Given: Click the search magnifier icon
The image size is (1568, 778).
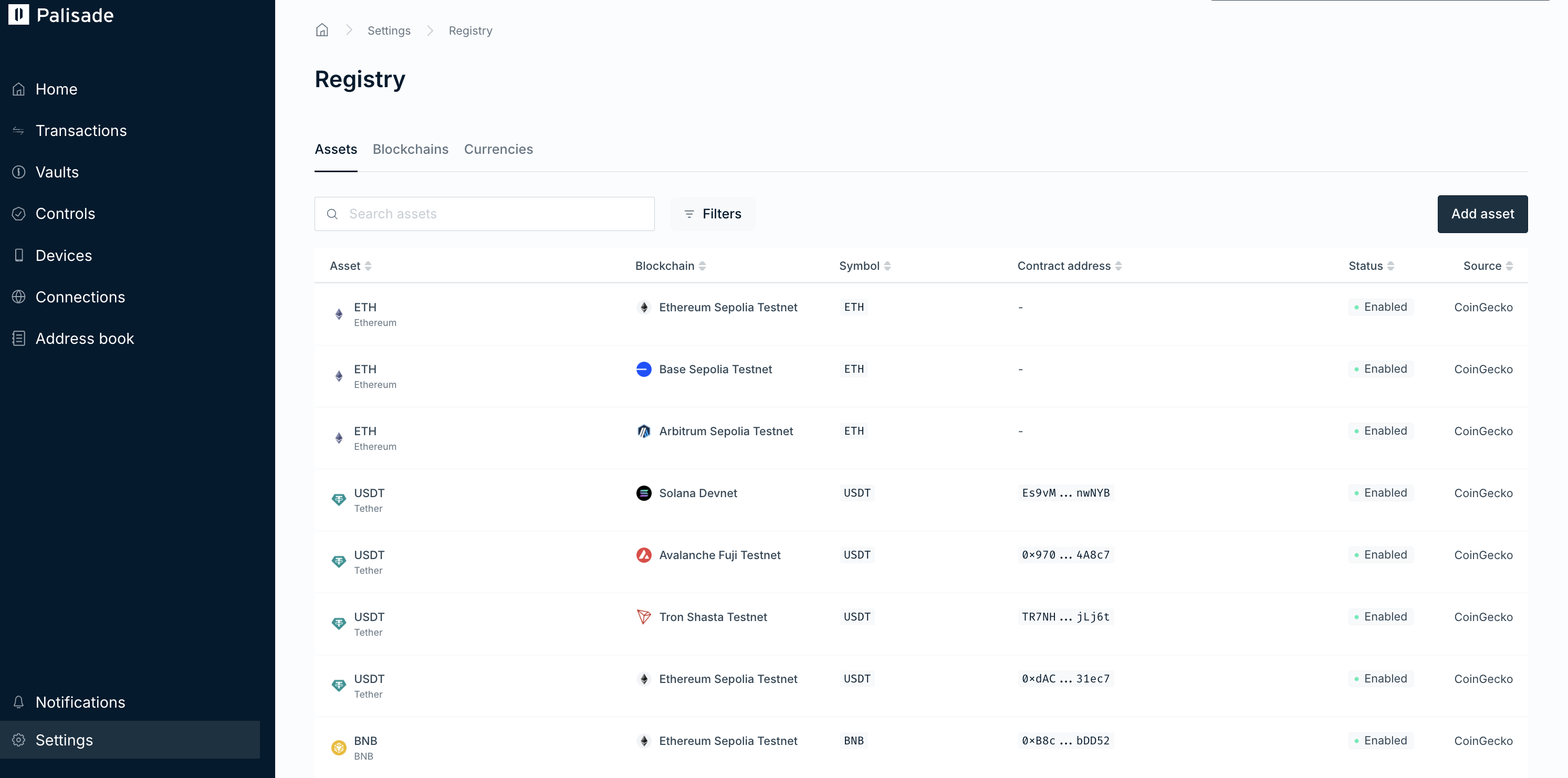Looking at the screenshot, I should click(332, 214).
